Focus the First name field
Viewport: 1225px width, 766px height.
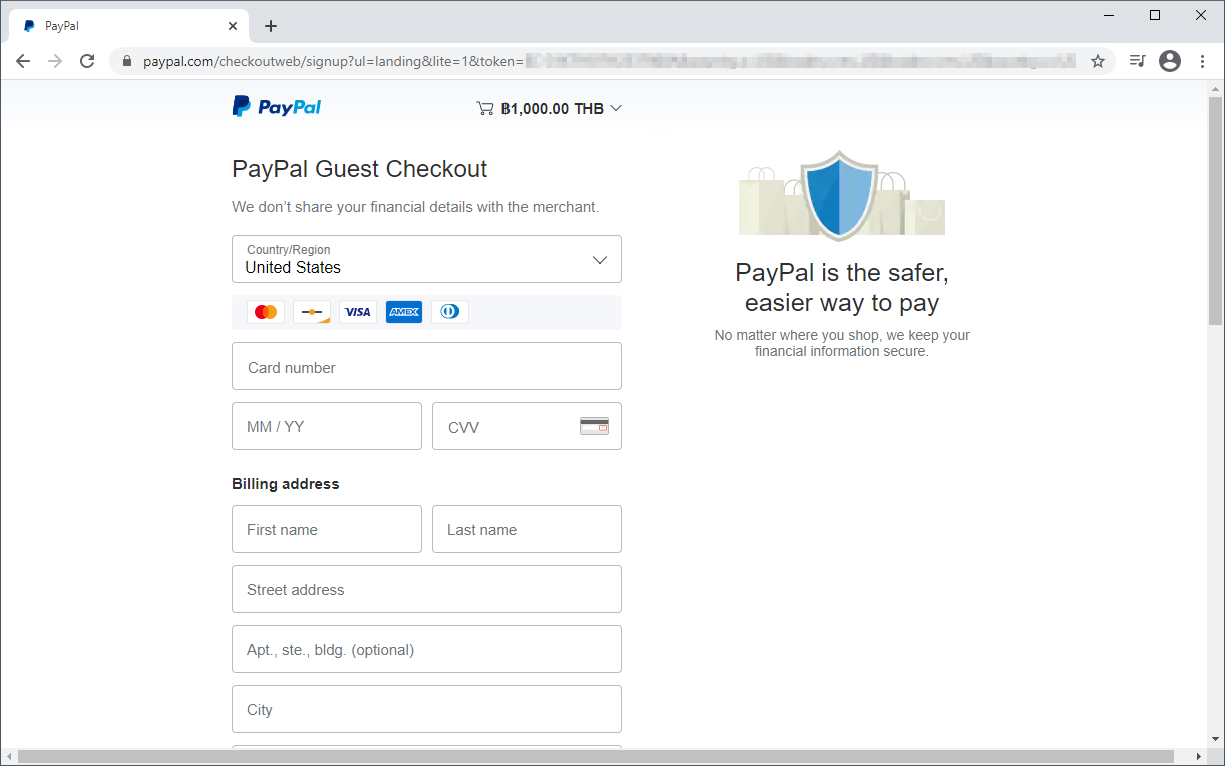point(327,529)
